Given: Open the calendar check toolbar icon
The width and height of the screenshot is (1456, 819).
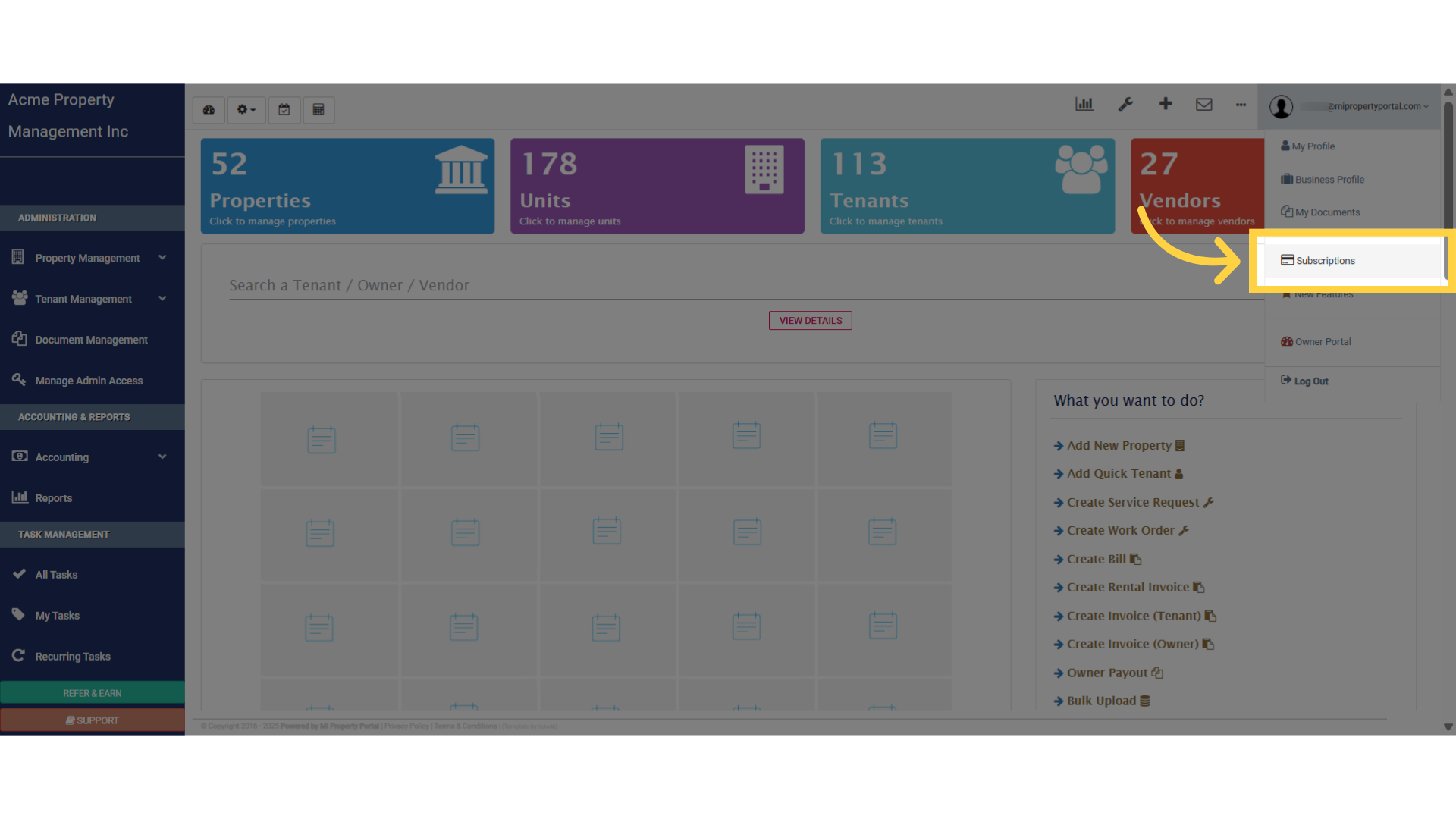Looking at the screenshot, I should click(x=284, y=110).
